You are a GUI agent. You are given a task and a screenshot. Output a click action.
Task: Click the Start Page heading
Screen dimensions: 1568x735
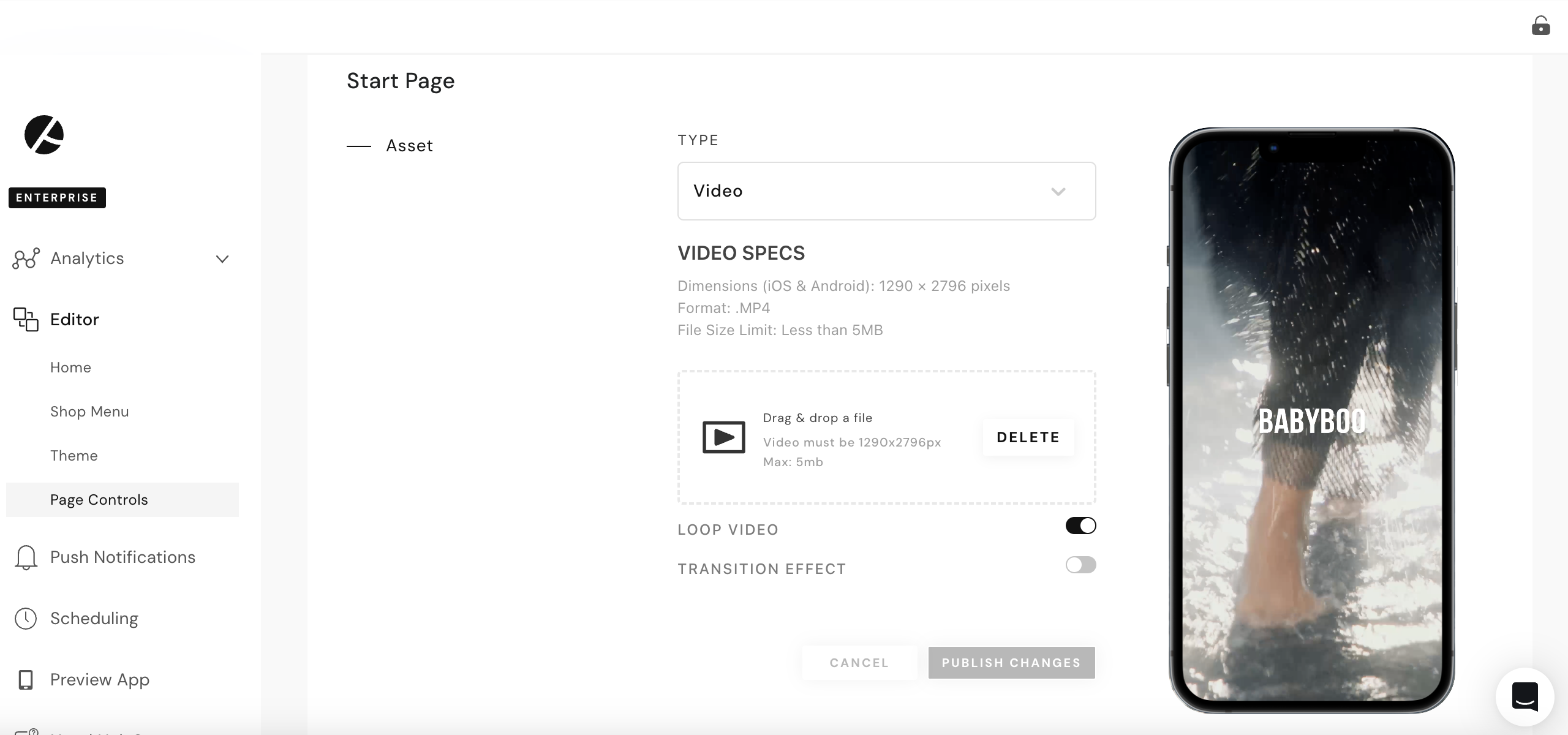tap(401, 81)
